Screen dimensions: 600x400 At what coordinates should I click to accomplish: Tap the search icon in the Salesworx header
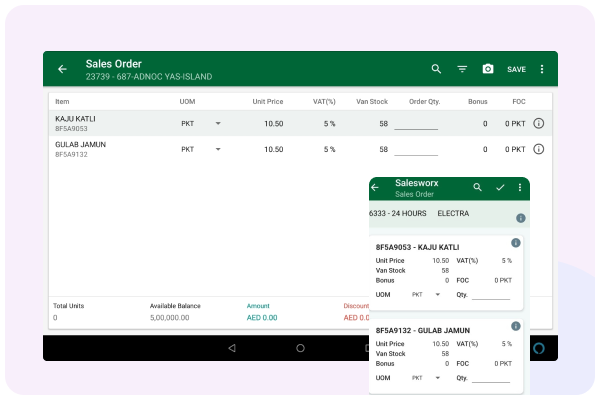pyautogui.click(x=477, y=188)
